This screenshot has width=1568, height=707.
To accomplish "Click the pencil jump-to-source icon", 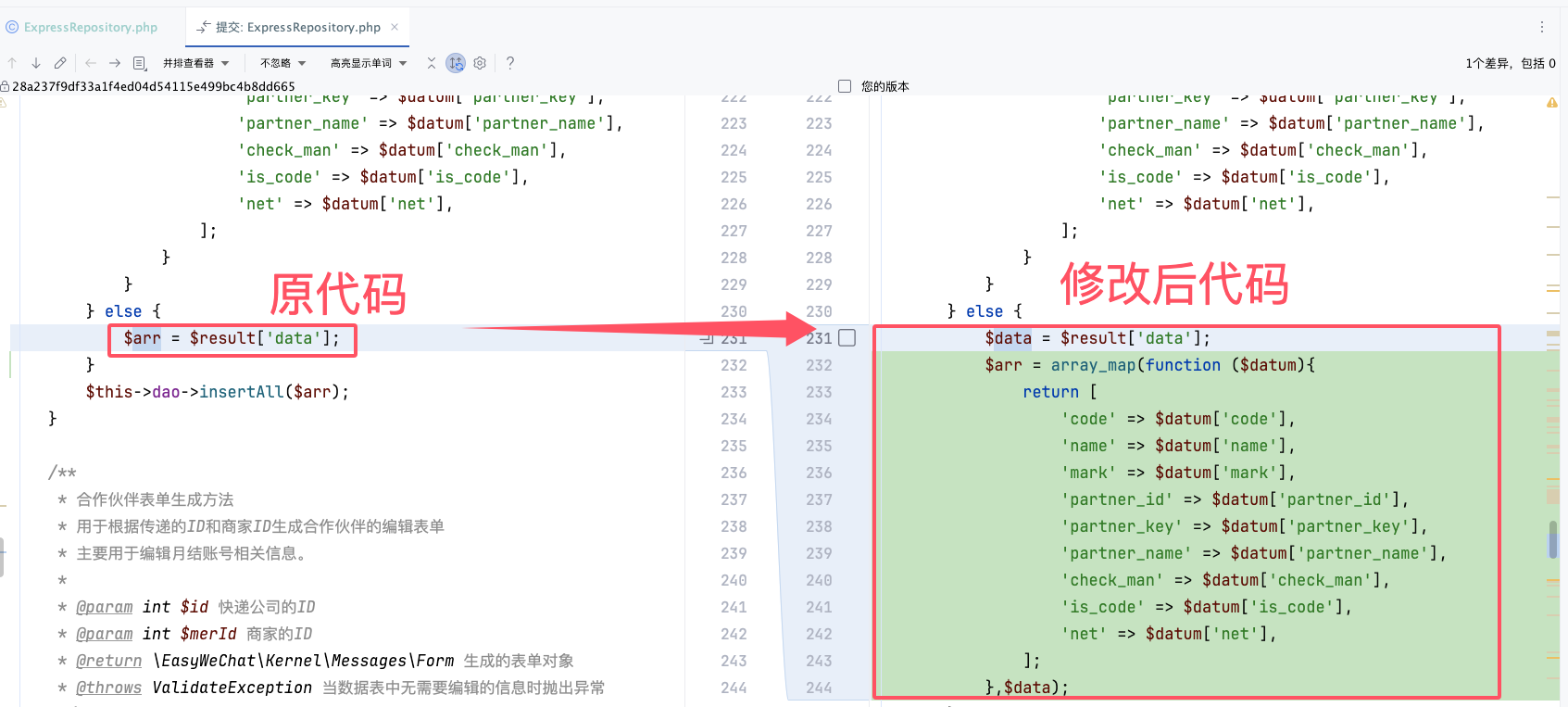I will click(60, 63).
